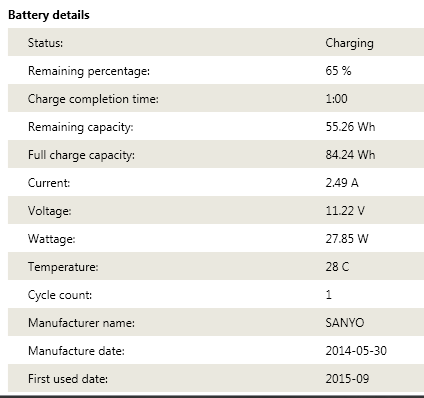Click the 11.22 V value

click(x=345, y=211)
